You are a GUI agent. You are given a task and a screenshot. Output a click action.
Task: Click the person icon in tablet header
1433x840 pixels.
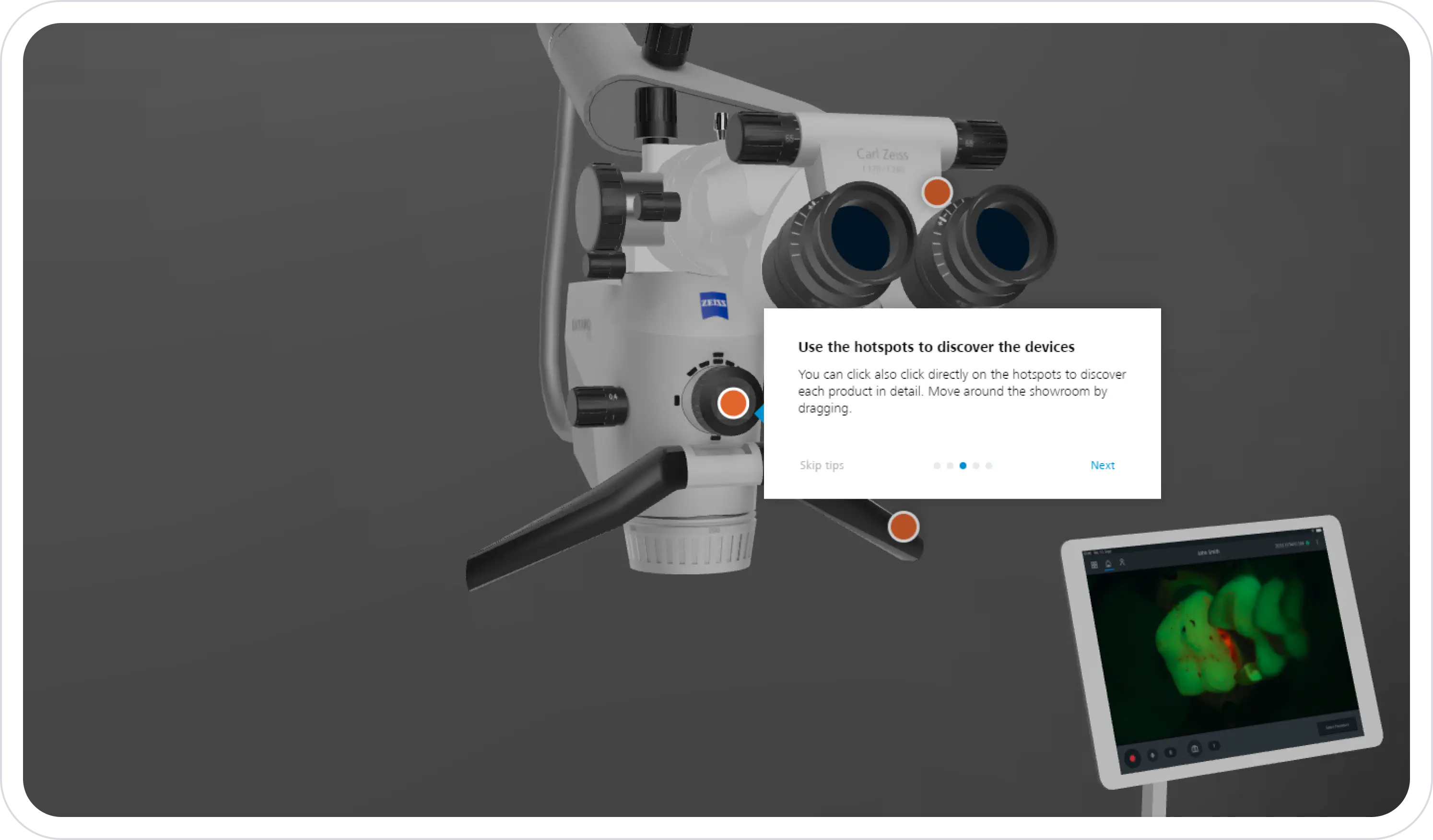pyautogui.click(x=1122, y=562)
